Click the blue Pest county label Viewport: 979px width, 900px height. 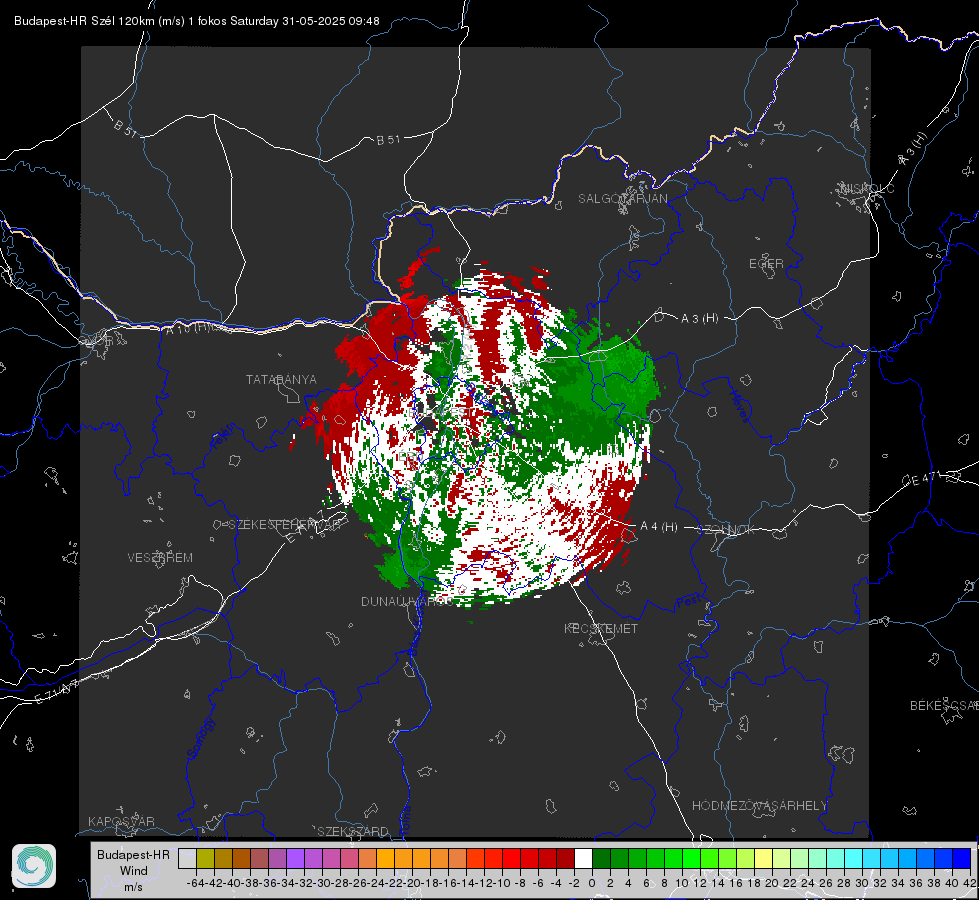[x=688, y=602]
